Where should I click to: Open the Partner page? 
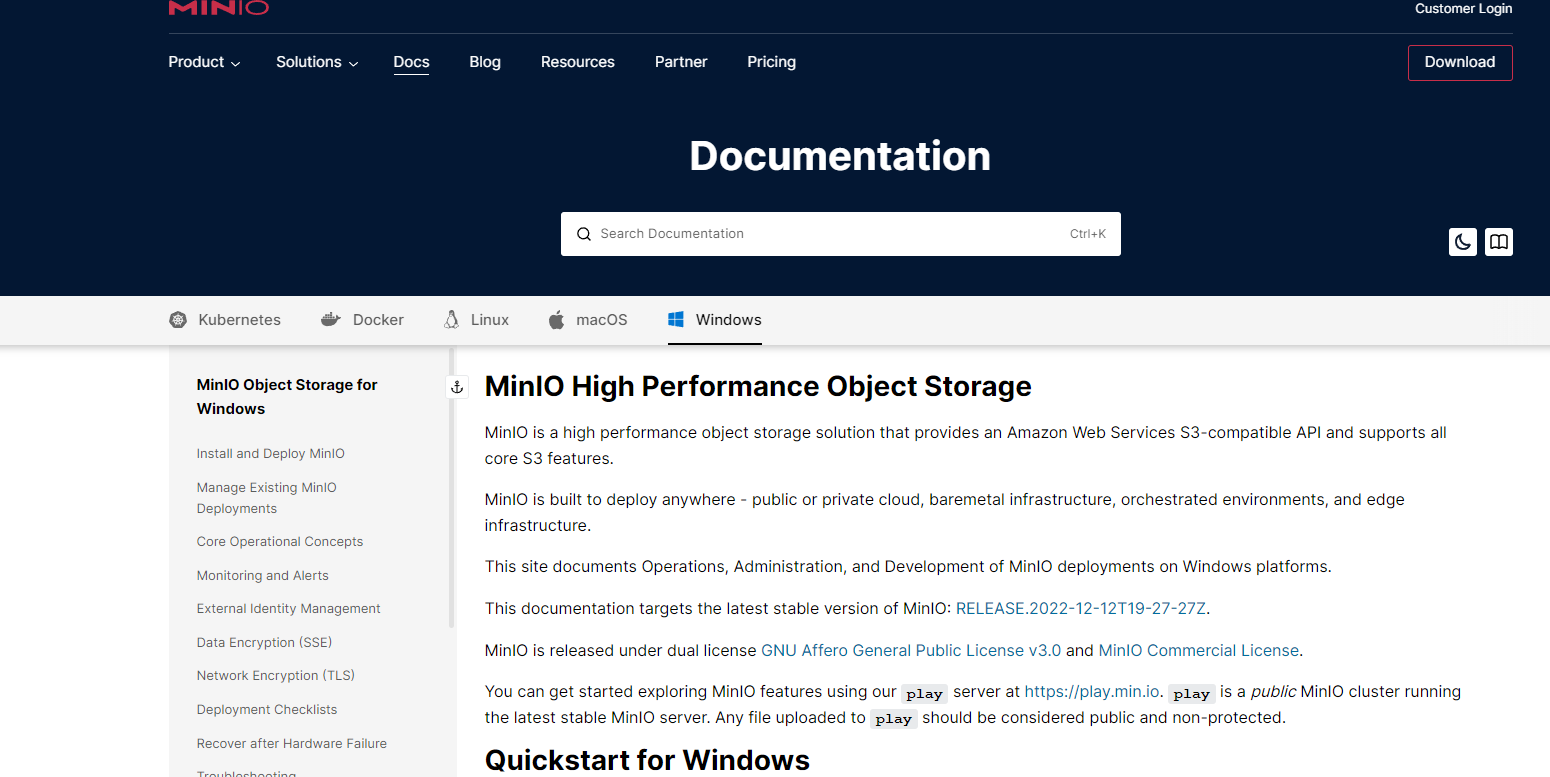(681, 62)
